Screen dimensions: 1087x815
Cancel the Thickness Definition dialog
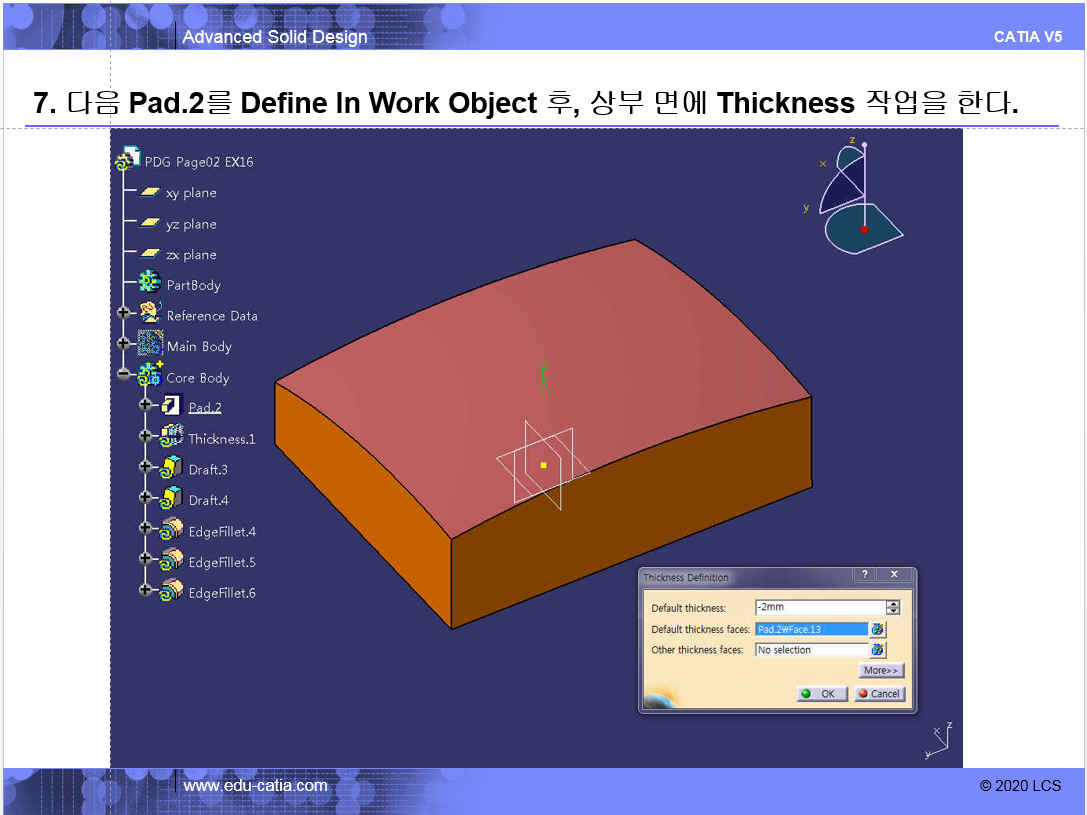879,693
